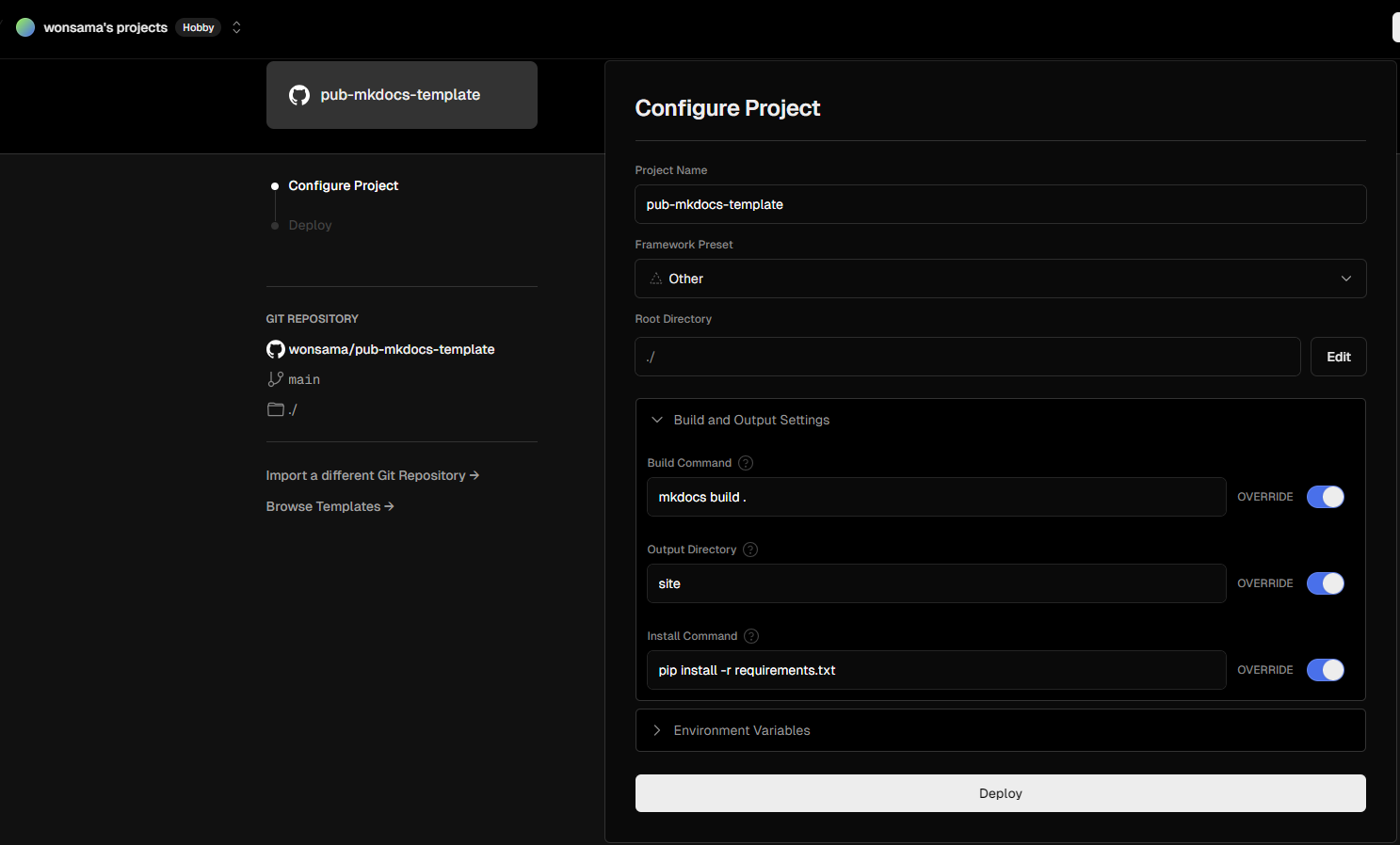The width and height of the screenshot is (1400, 845).
Task: Select the Deploy step in sidebar
Action: [x=310, y=225]
